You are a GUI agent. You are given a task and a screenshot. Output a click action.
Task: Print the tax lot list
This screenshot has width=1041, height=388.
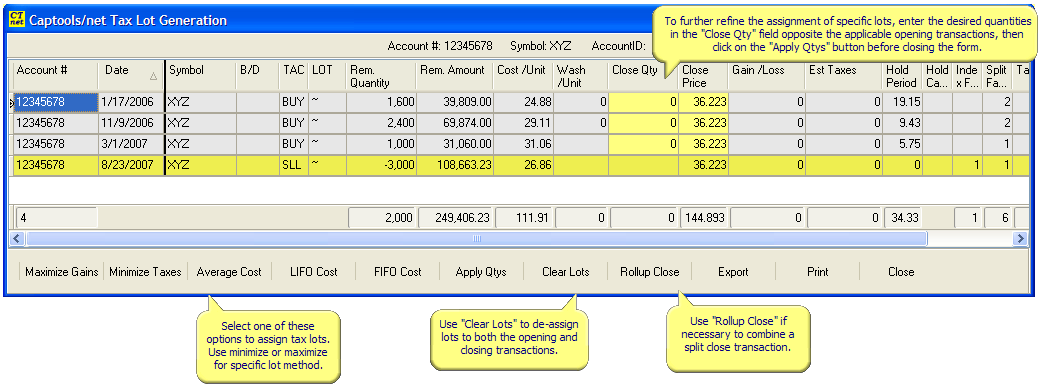[x=817, y=272]
